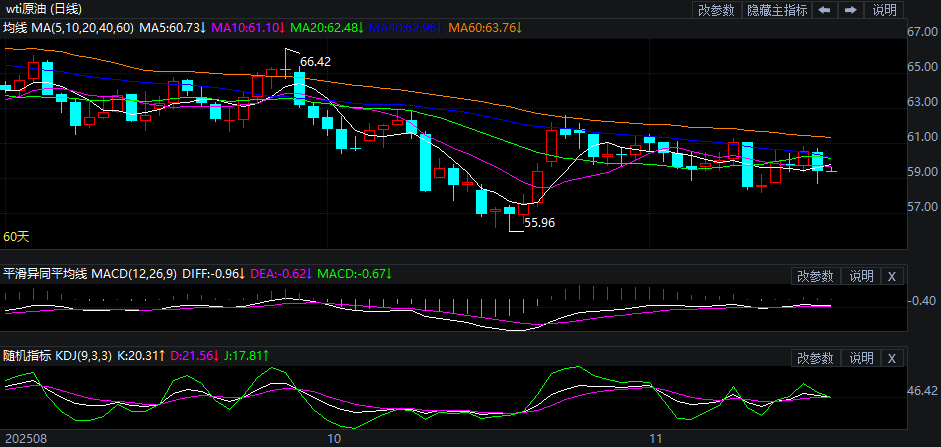The width and height of the screenshot is (941, 447).
Task: Click 改参数 in the MACD panel
Action: [x=815, y=276]
